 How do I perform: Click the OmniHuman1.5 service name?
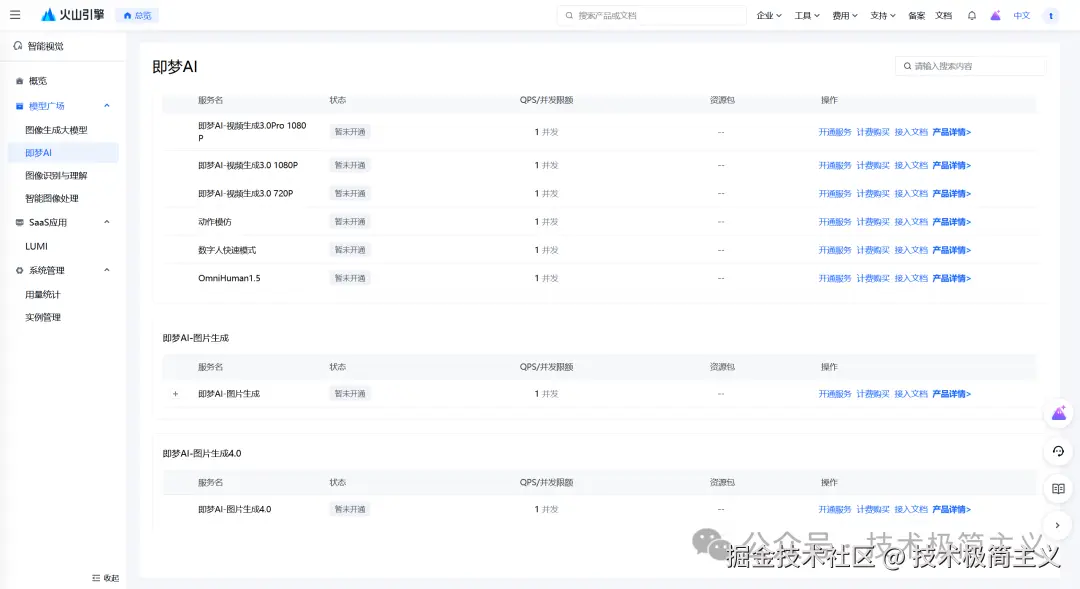pos(229,278)
